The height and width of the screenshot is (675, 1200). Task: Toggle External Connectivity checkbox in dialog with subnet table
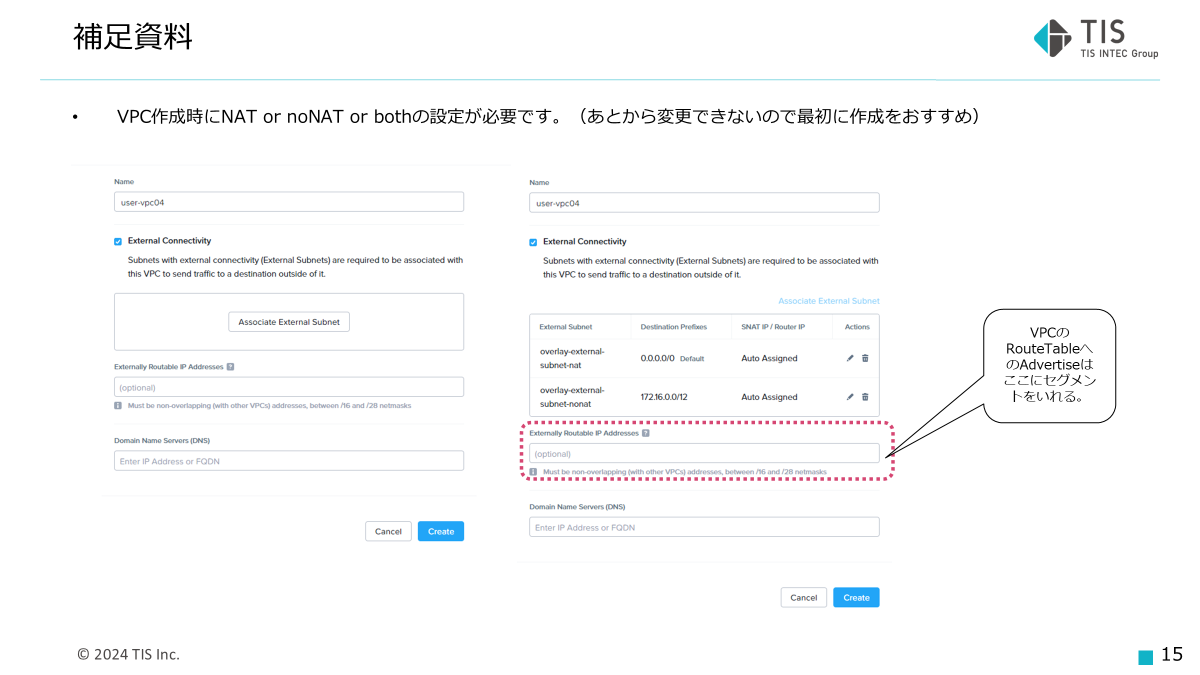tap(533, 242)
